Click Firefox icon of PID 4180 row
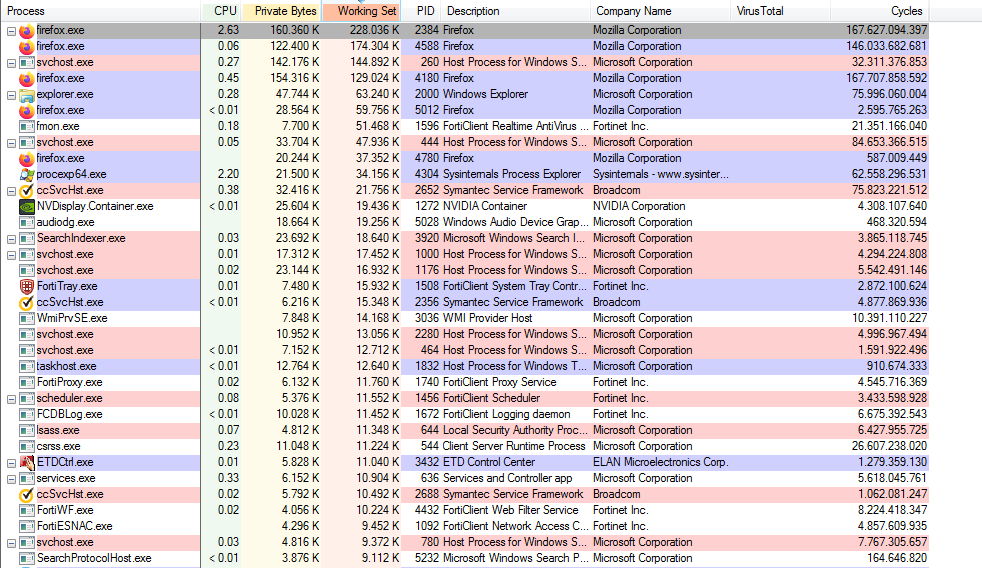Viewport: 982px width, 568px height. pyautogui.click(x=26, y=78)
